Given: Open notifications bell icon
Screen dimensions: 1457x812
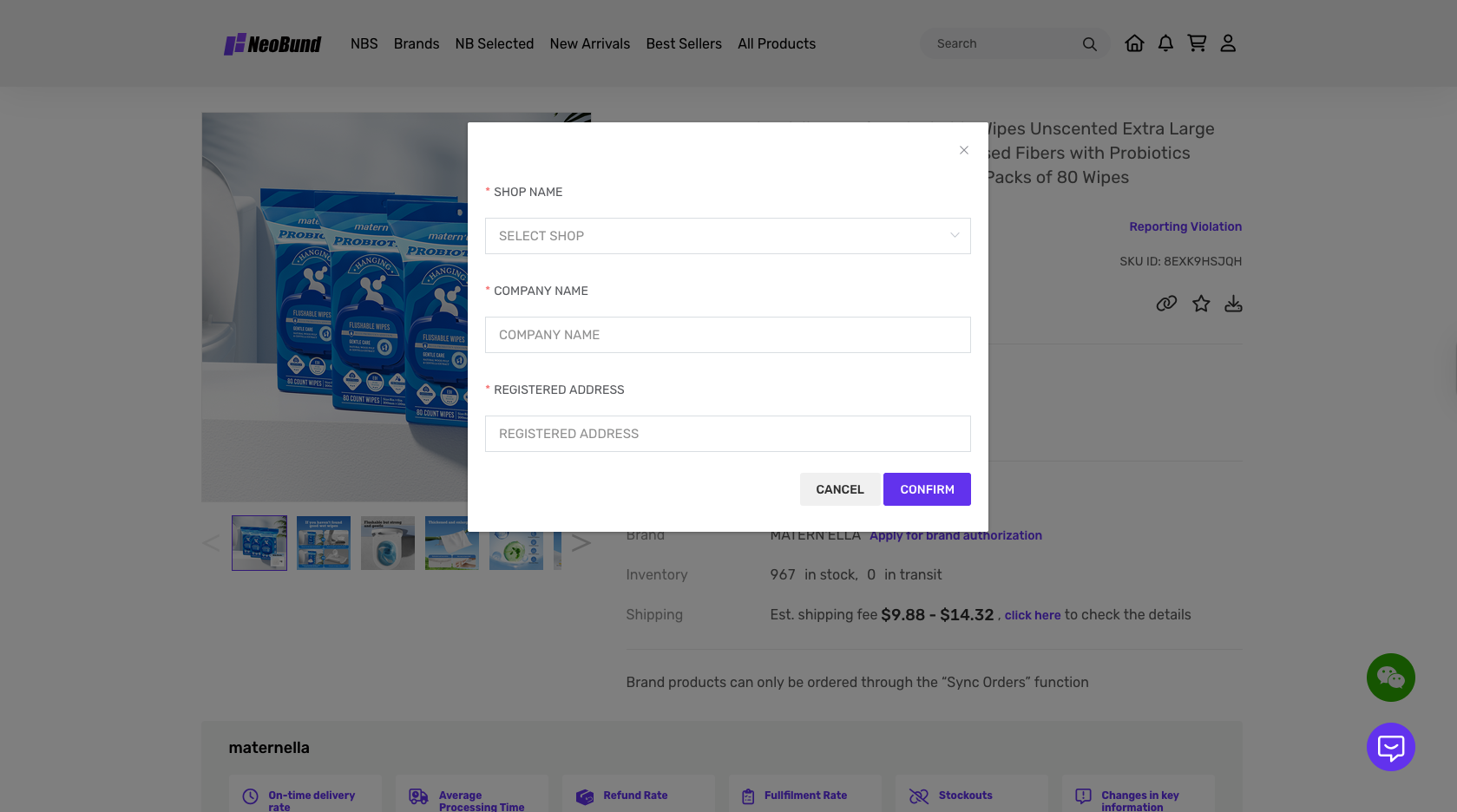Looking at the screenshot, I should tap(1165, 43).
